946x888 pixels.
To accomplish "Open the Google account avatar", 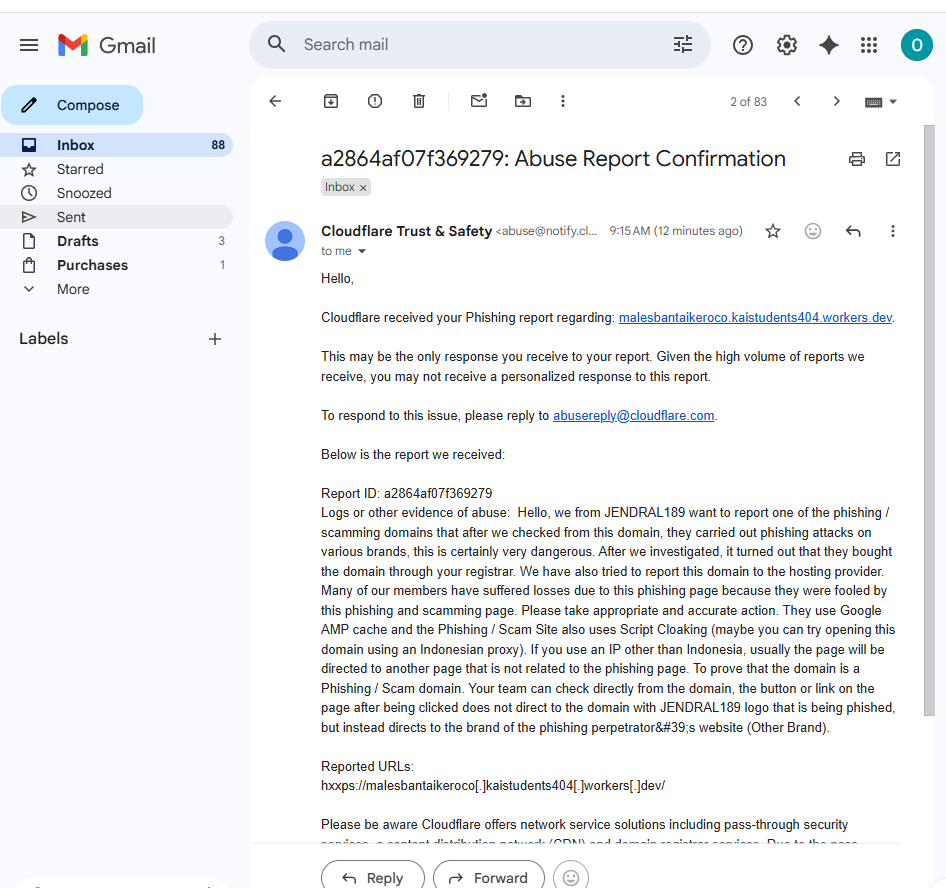I will (916, 45).
